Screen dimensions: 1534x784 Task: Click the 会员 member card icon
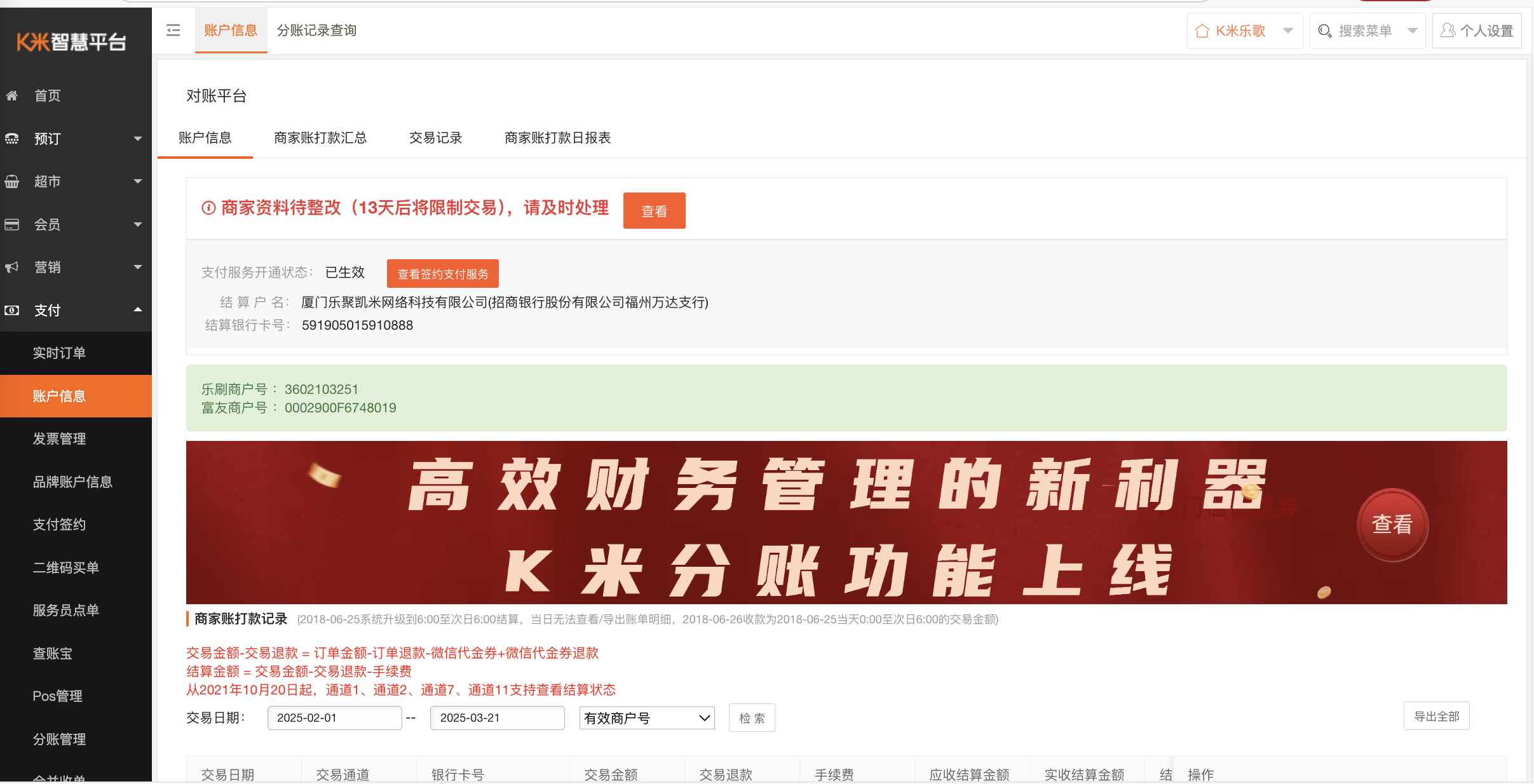[x=11, y=224]
